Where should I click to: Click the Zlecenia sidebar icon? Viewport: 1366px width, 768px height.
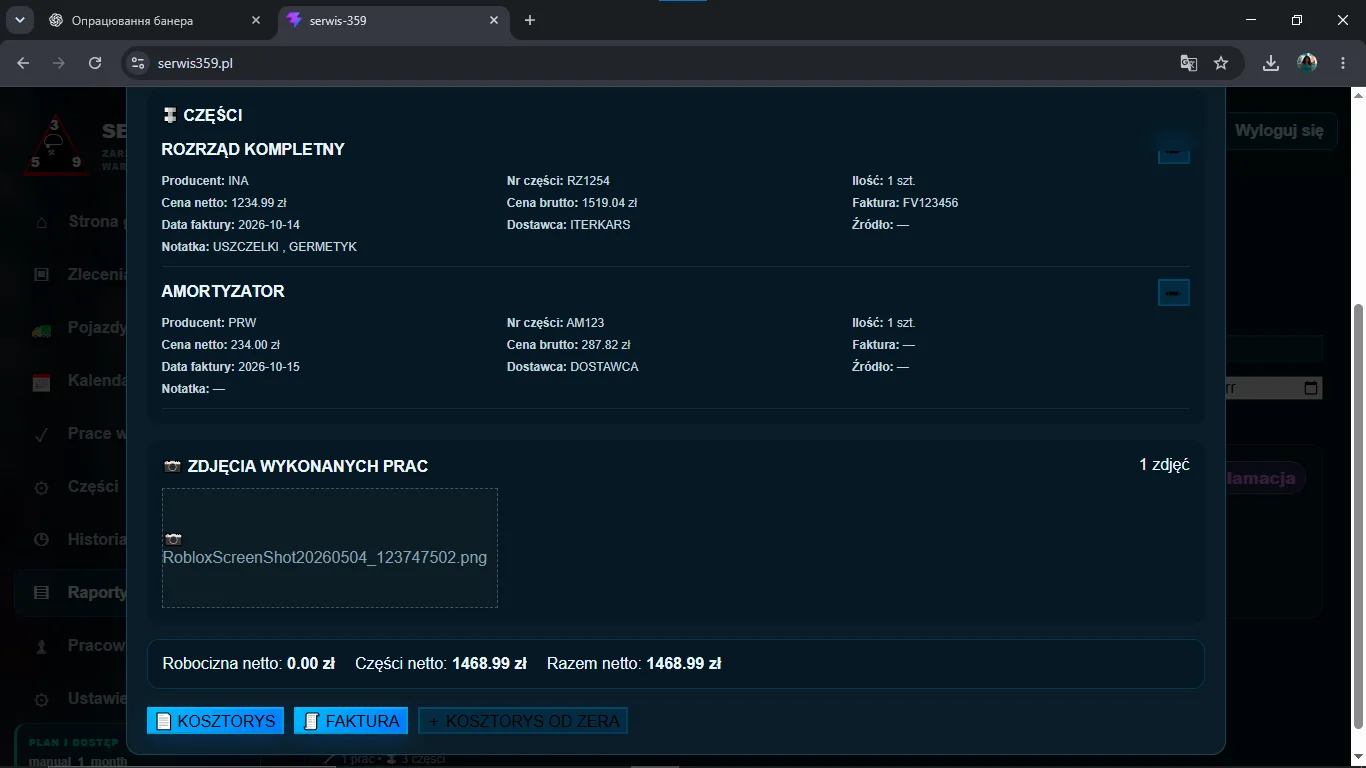click(41, 275)
